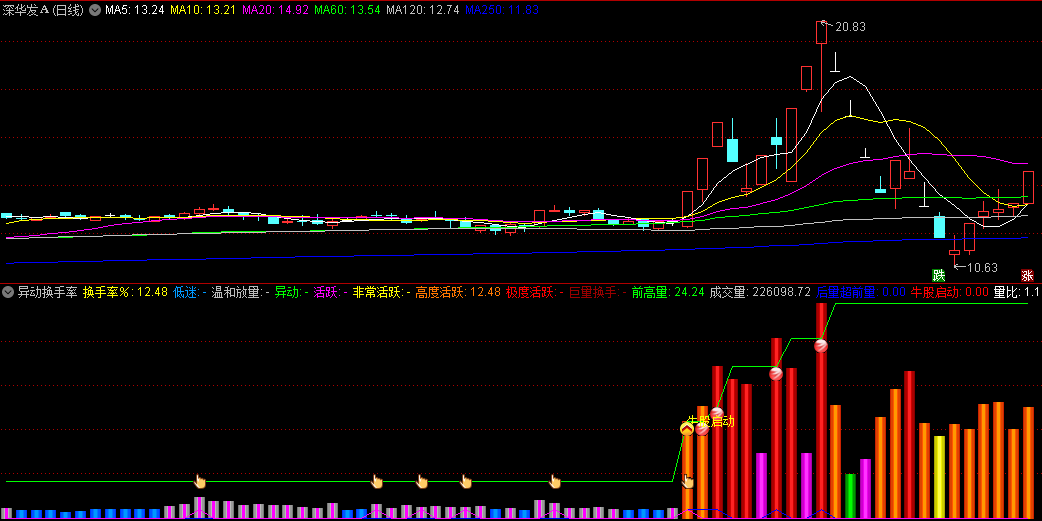Click the 异动换手率 indicator name
This screenshot has width=1042, height=521.
(x=47, y=292)
